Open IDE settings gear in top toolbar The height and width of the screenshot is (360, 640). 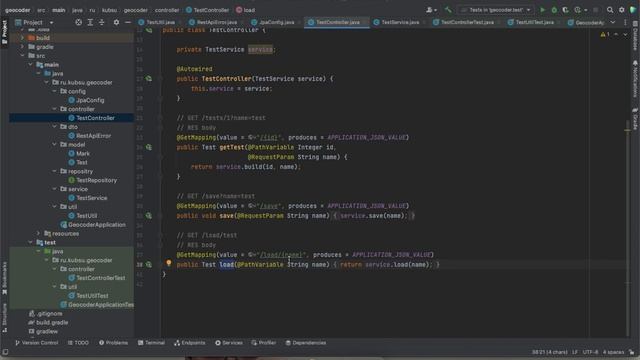[622, 10]
